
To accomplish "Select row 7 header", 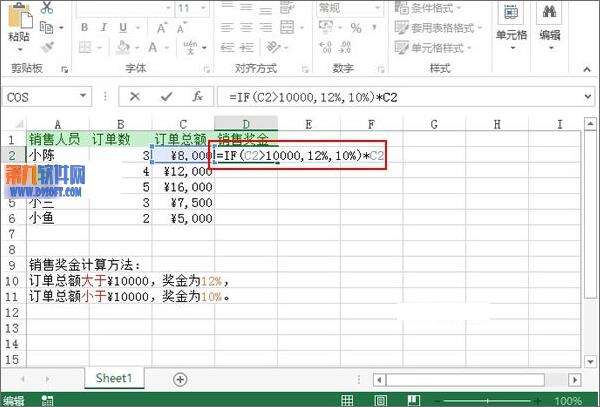I will click(12, 234).
